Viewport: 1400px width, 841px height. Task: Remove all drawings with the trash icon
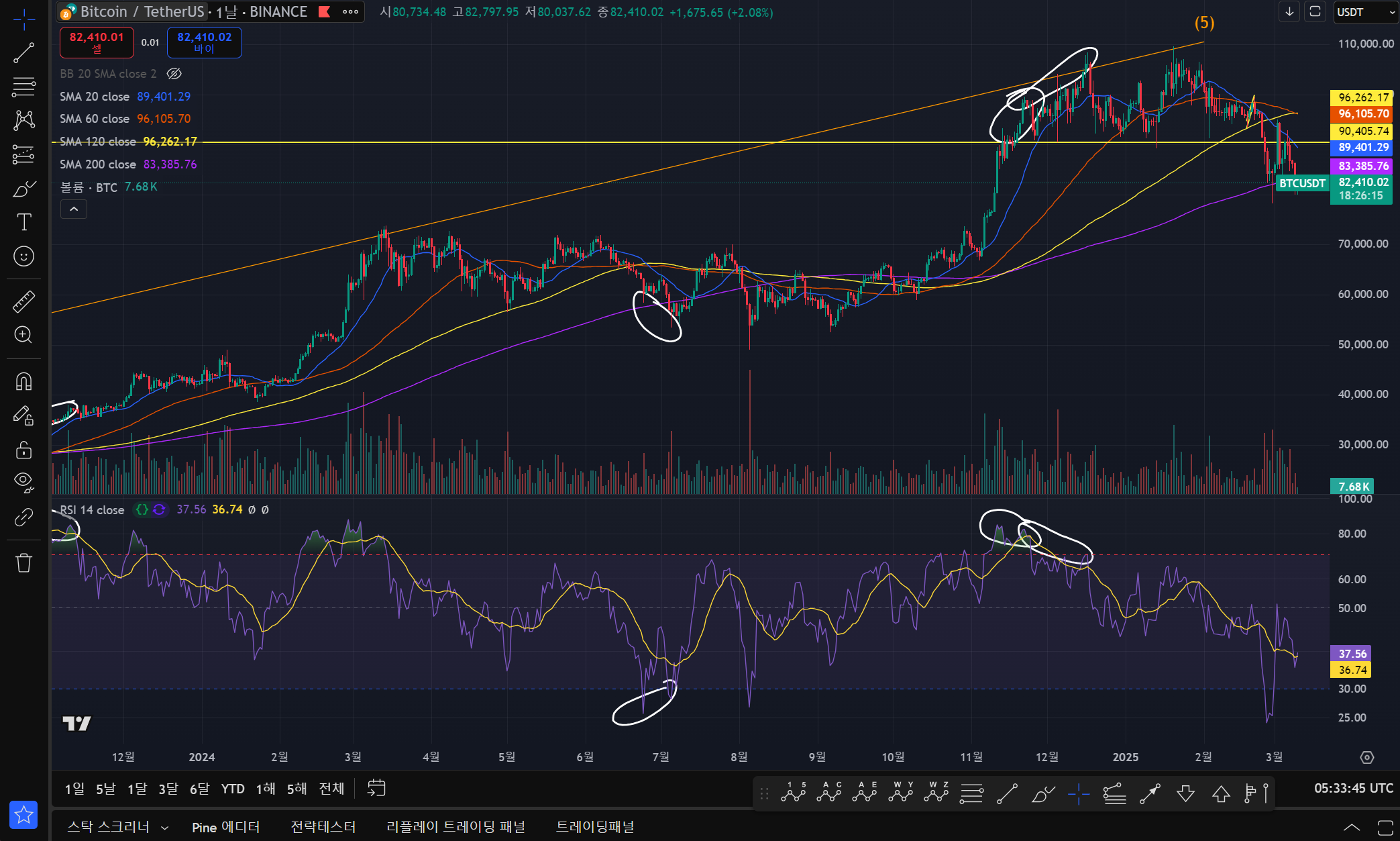(x=24, y=562)
